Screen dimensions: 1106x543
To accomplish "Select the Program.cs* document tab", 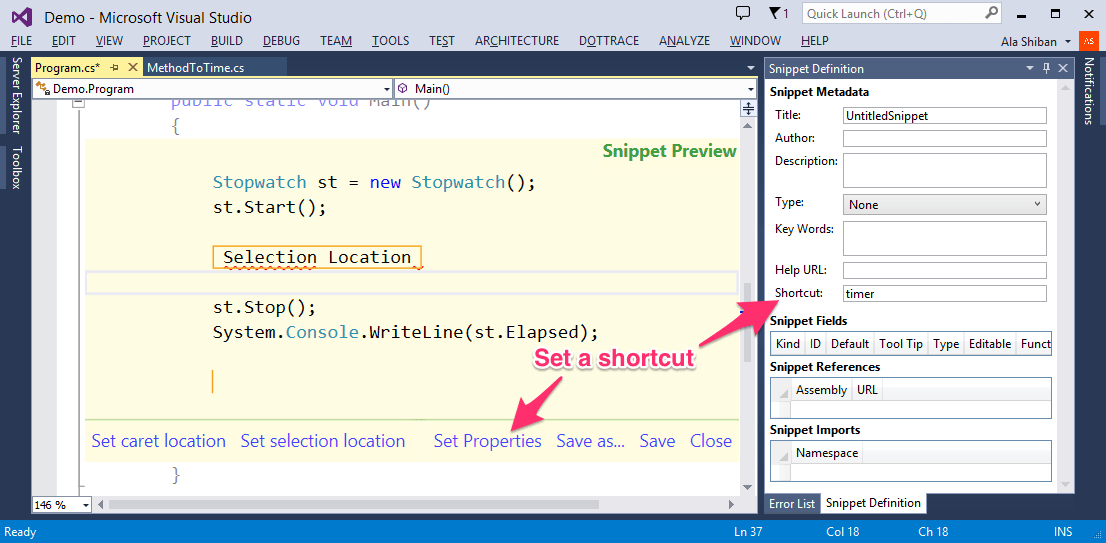I will (x=67, y=68).
